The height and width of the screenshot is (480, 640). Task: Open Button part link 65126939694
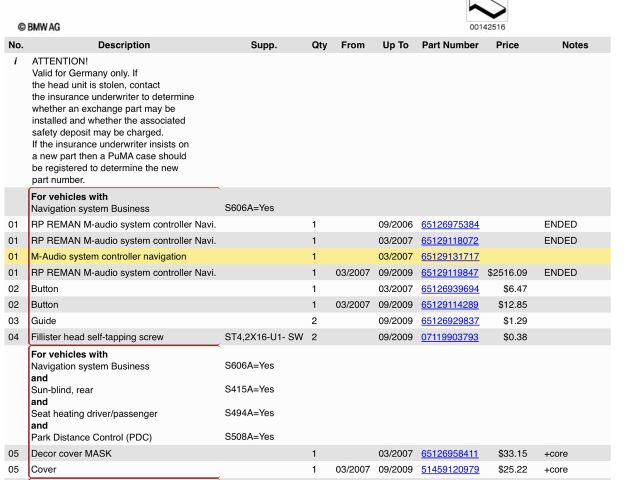tap(450, 289)
